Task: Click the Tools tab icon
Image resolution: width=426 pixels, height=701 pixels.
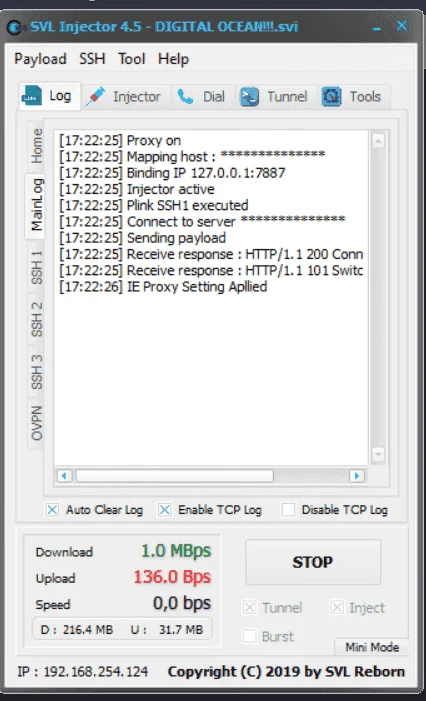Action: tap(331, 97)
